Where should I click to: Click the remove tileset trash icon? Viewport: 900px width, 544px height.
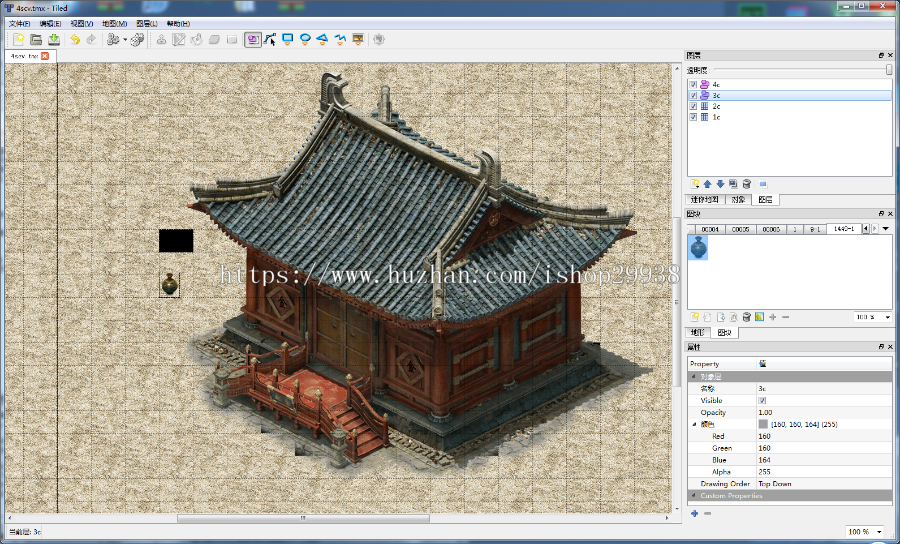[747, 317]
